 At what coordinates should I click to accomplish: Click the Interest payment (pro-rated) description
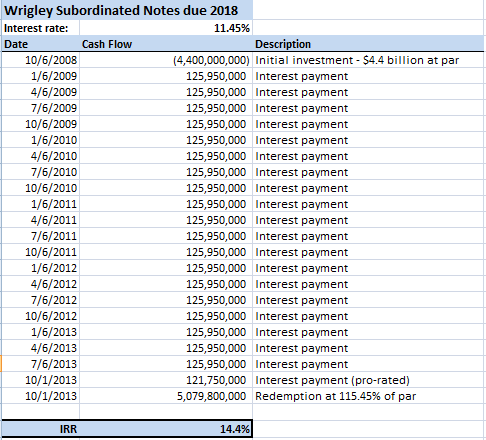pyautogui.click(x=368, y=380)
